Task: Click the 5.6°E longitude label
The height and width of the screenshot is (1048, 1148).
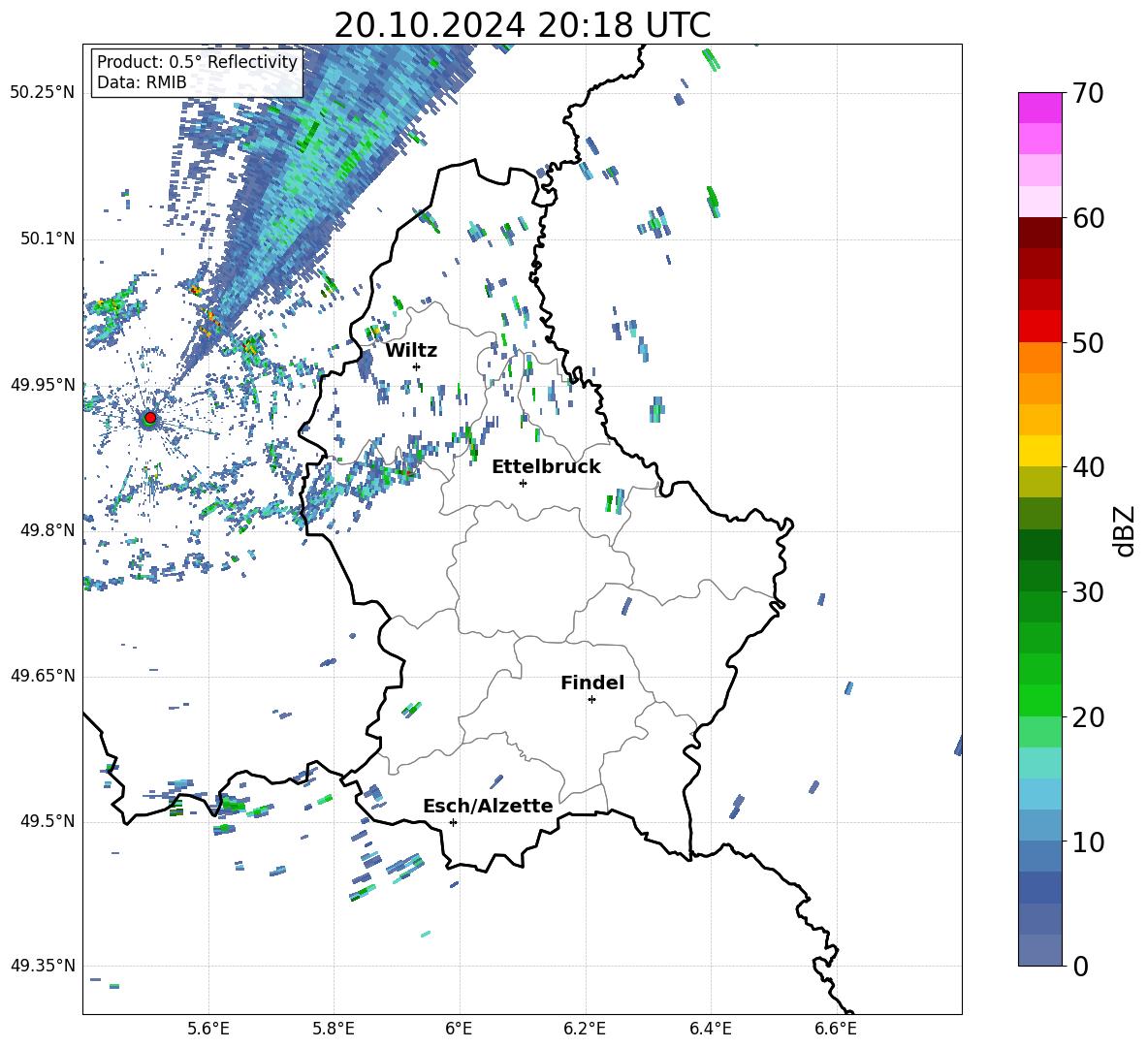Action: [x=208, y=1029]
